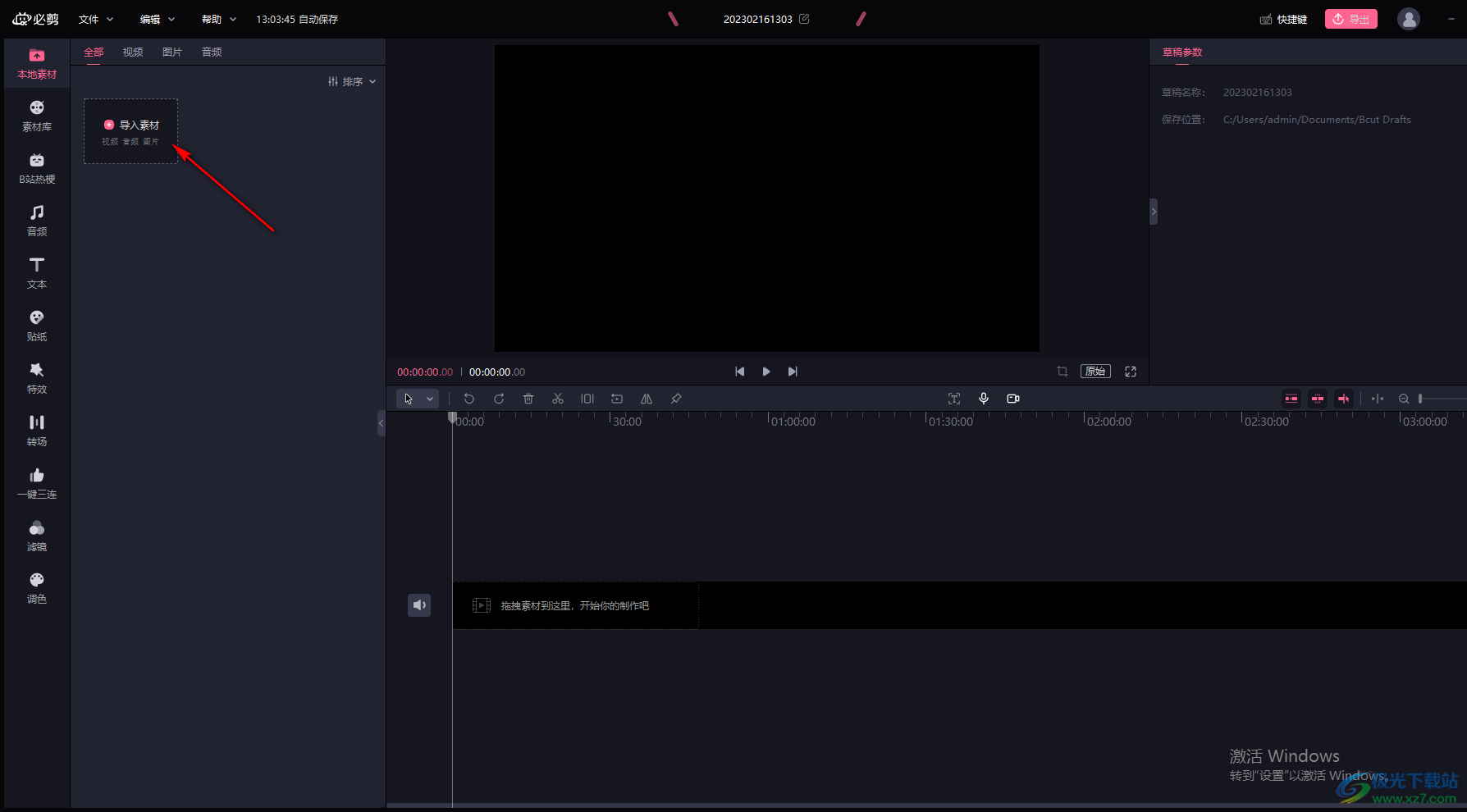Image resolution: width=1467 pixels, height=812 pixels.
Task: Click the 导出 export button
Action: point(1351,19)
